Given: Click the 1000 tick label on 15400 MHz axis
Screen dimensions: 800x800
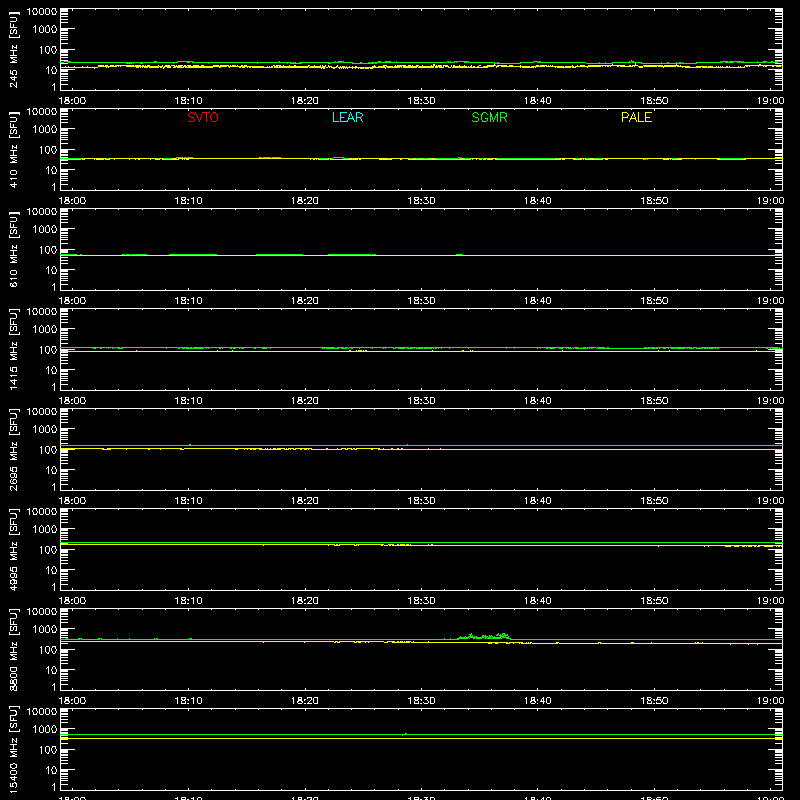Looking at the screenshot, I should click(x=45, y=730).
